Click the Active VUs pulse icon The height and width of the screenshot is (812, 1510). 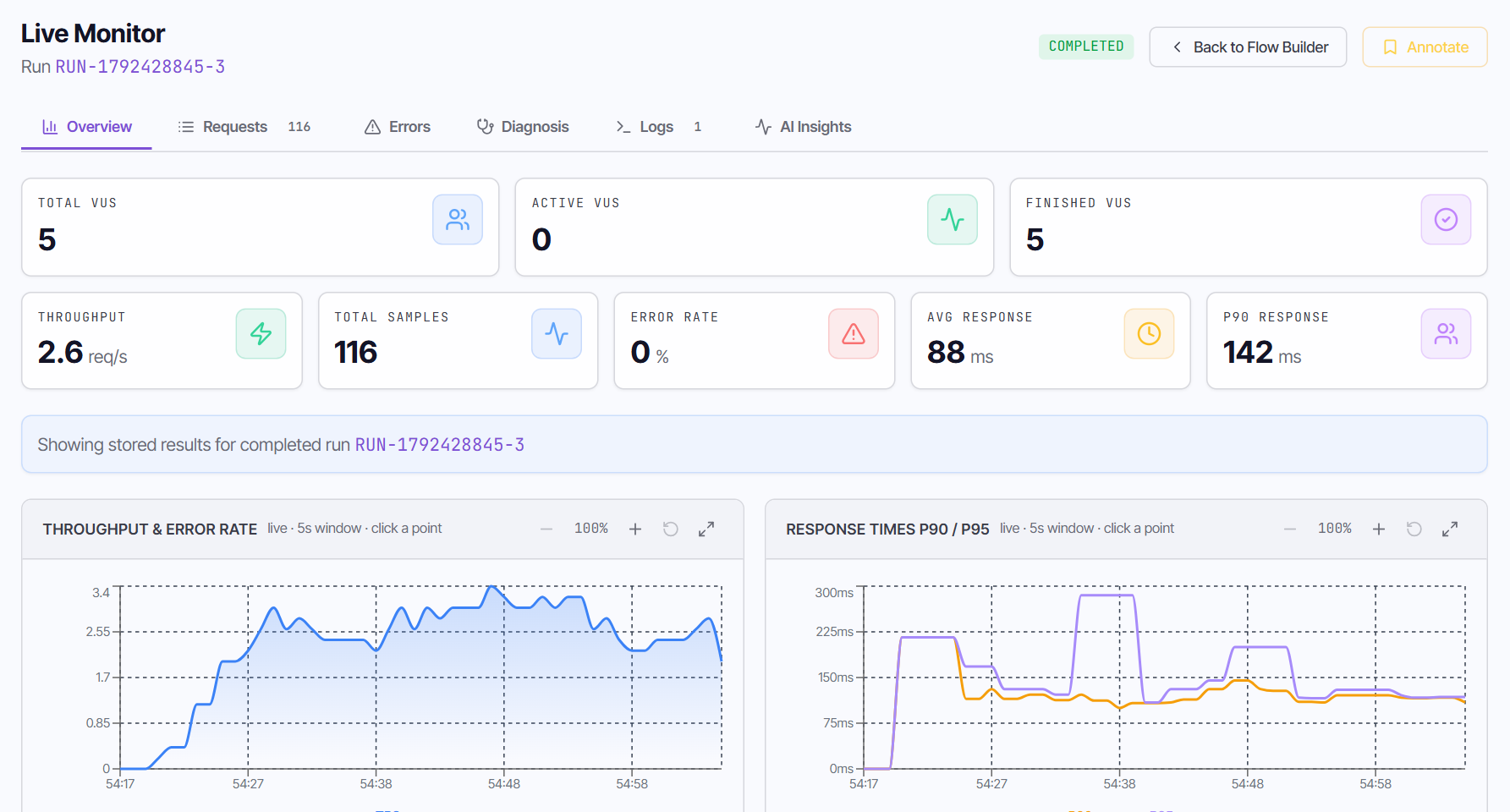(953, 220)
